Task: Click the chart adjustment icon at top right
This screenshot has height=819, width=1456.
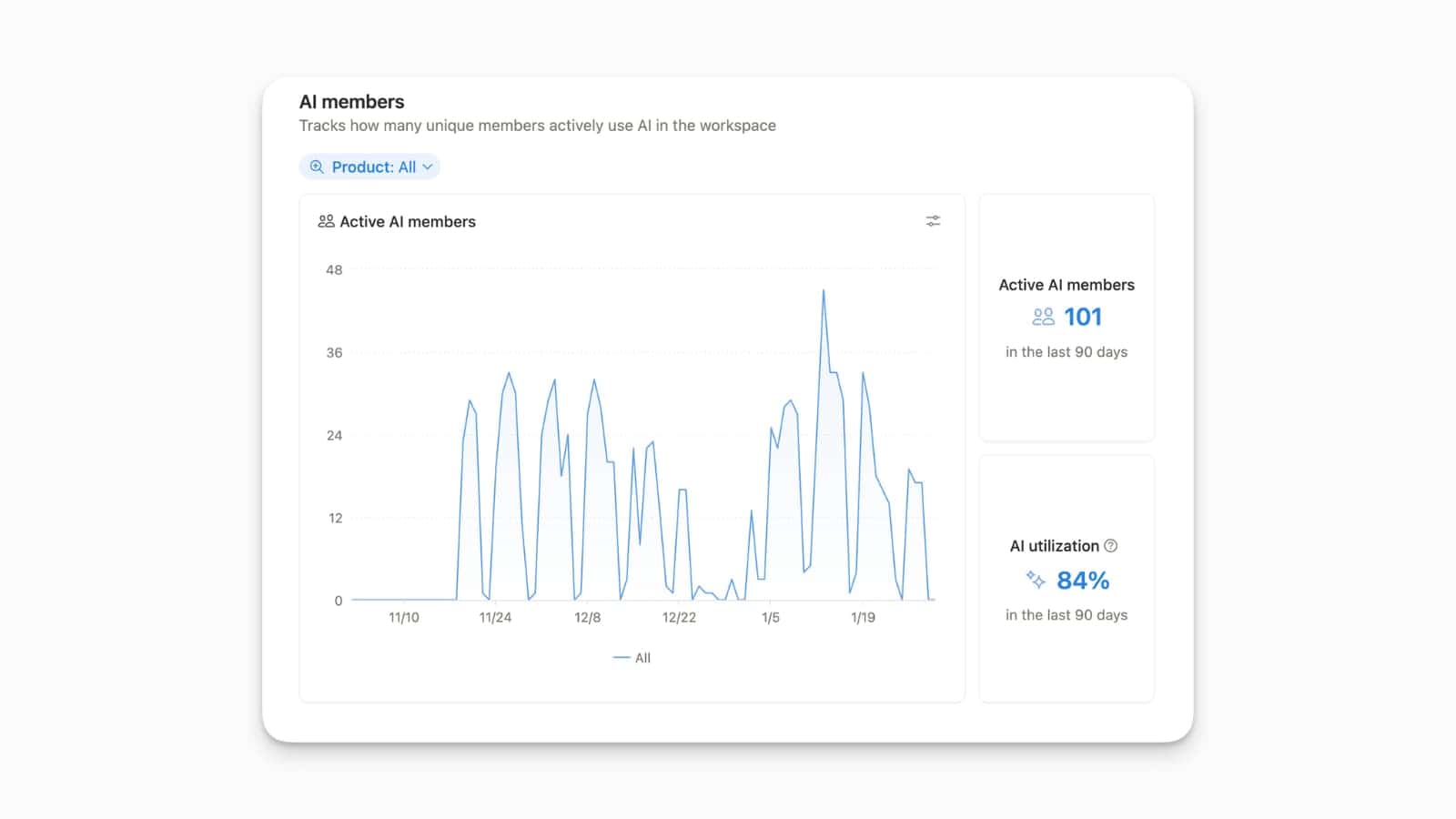Action: pos(933,220)
